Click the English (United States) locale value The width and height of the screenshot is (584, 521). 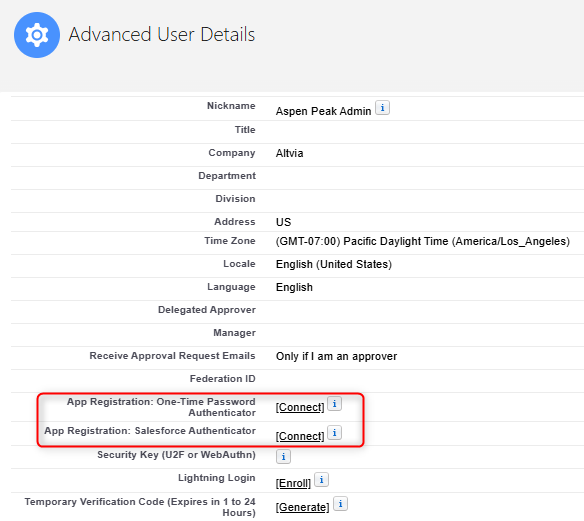coord(334,264)
